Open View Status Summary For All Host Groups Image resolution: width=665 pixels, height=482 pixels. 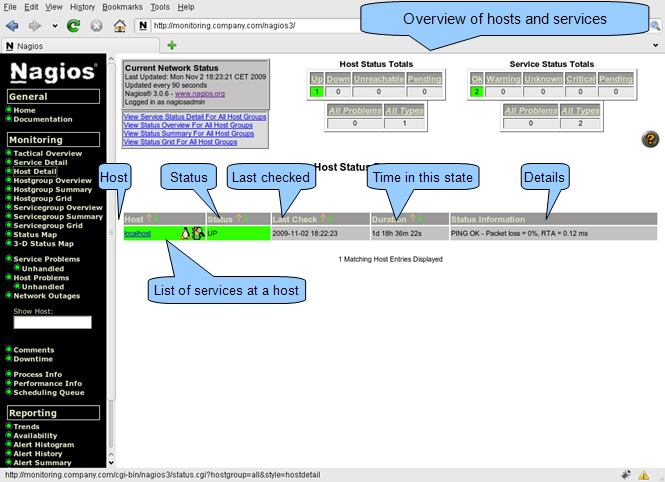tap(189, 134)
